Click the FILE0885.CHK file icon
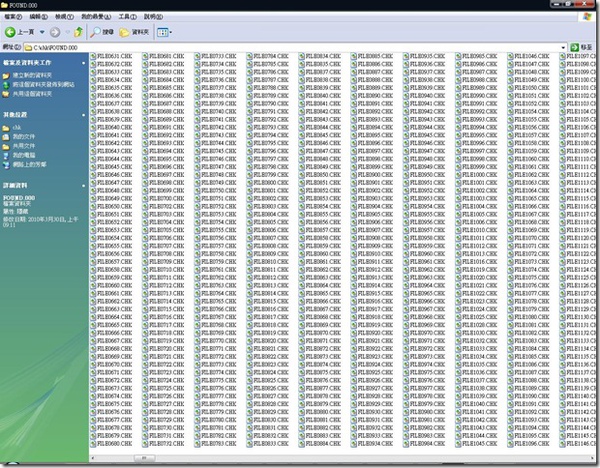 click(354, 56)
